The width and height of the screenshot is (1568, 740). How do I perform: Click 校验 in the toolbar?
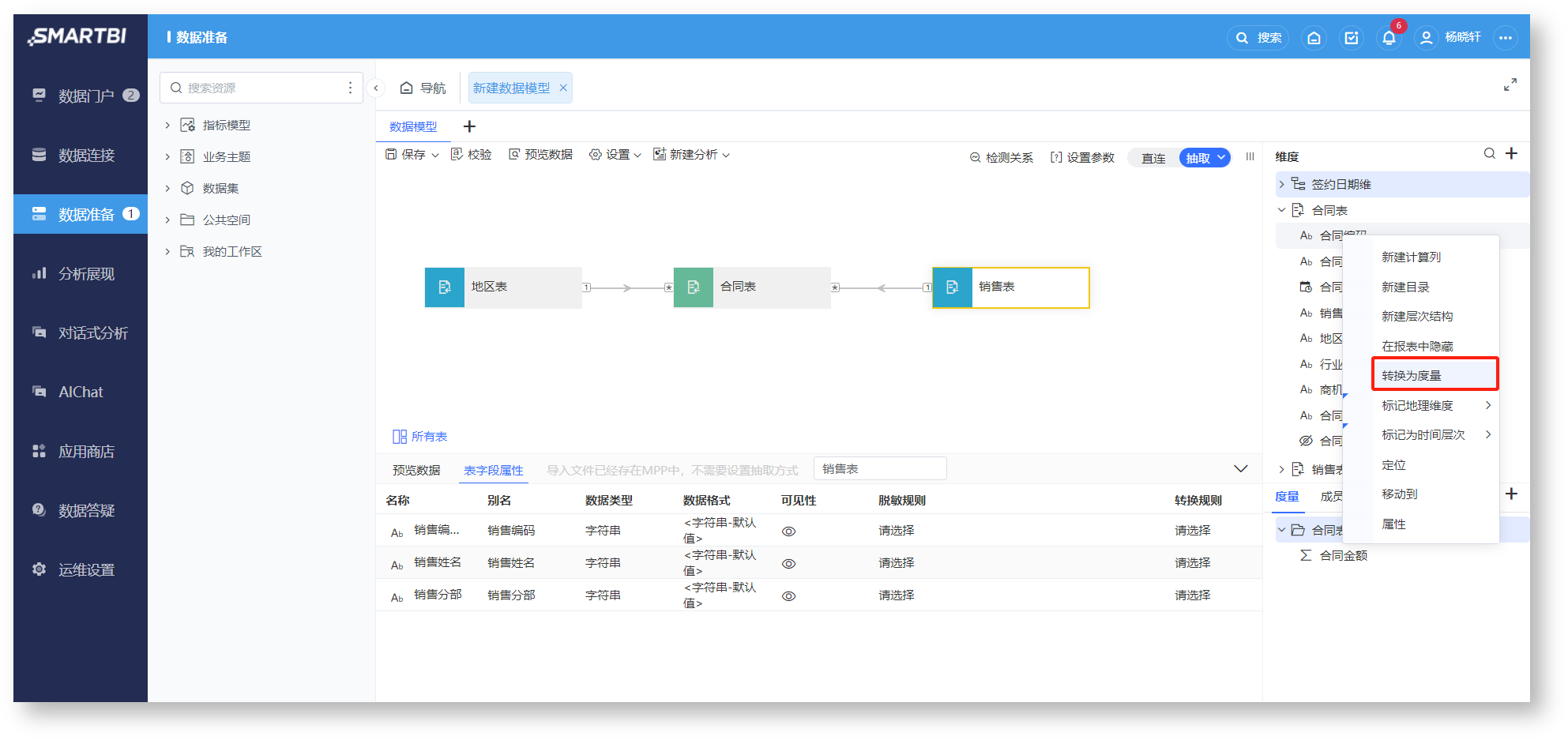click(x=471, y=155)
